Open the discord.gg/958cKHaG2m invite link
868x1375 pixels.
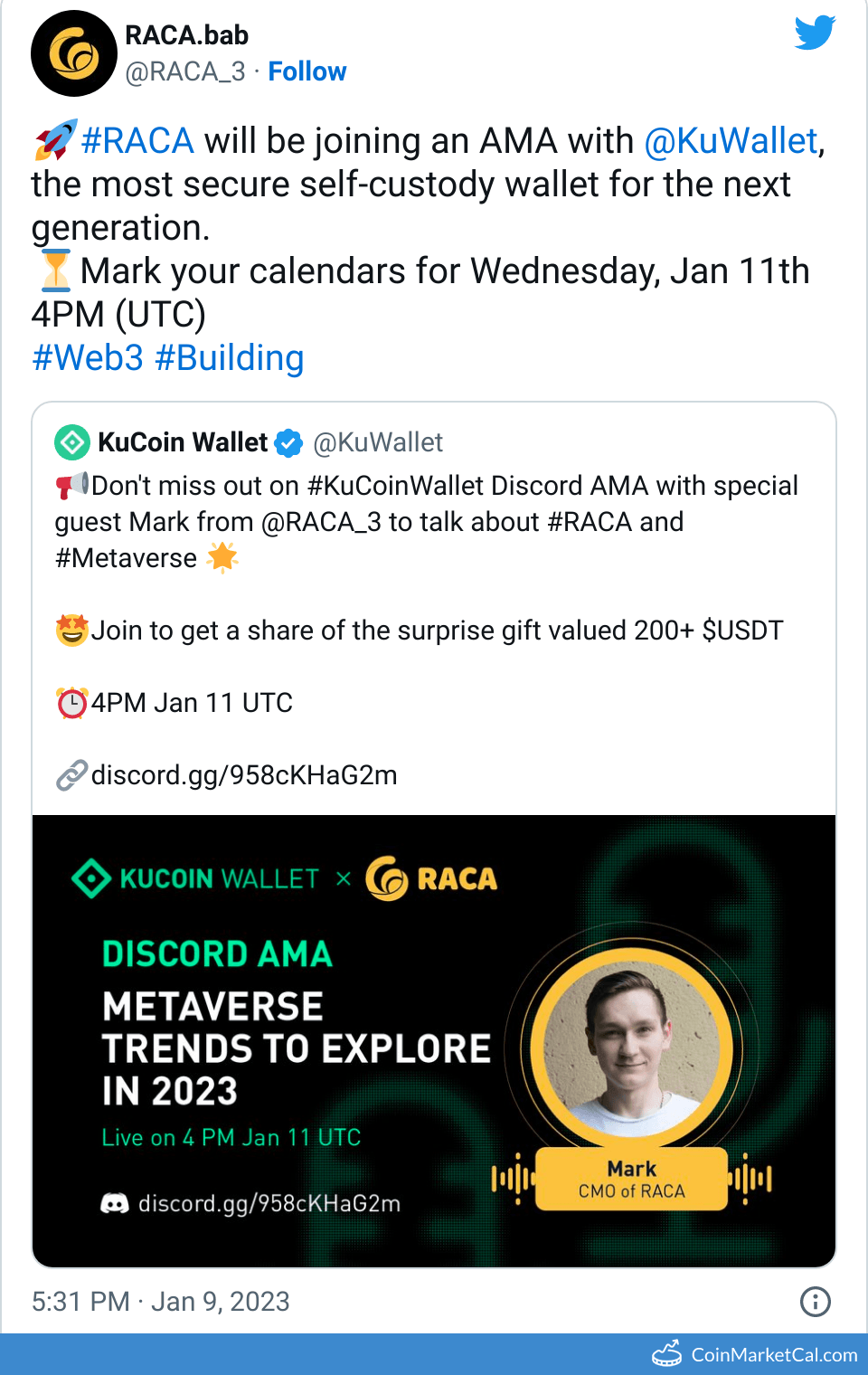244,775
